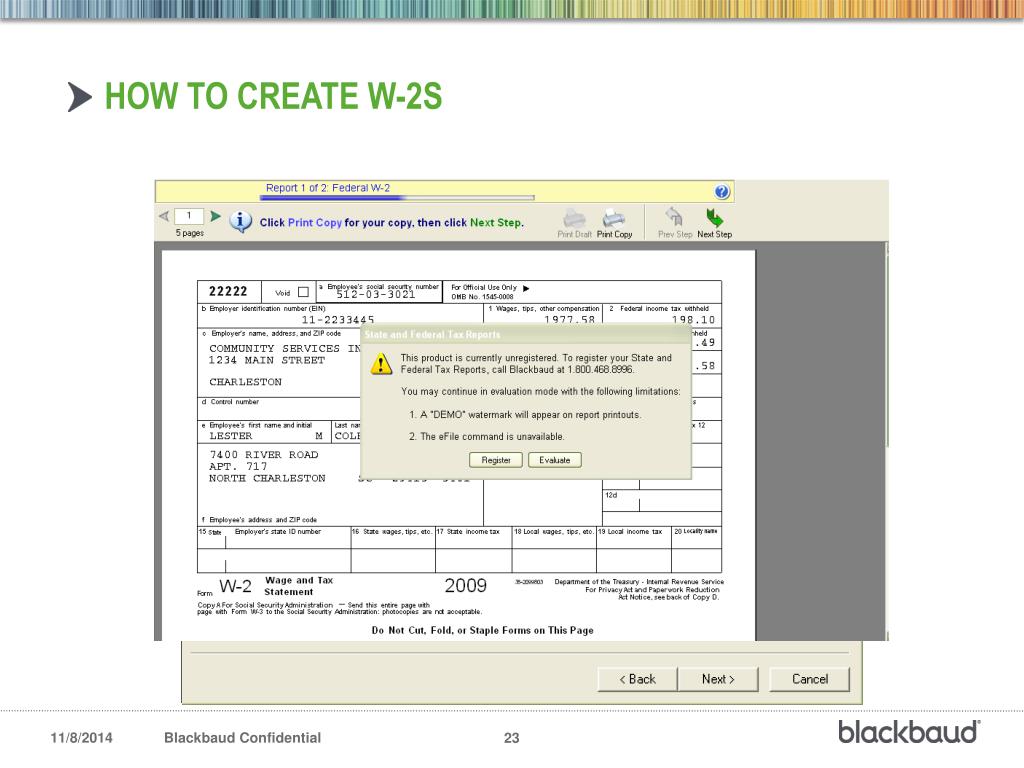Go to next page with green arrow
1024x768 pixels.
215,216
